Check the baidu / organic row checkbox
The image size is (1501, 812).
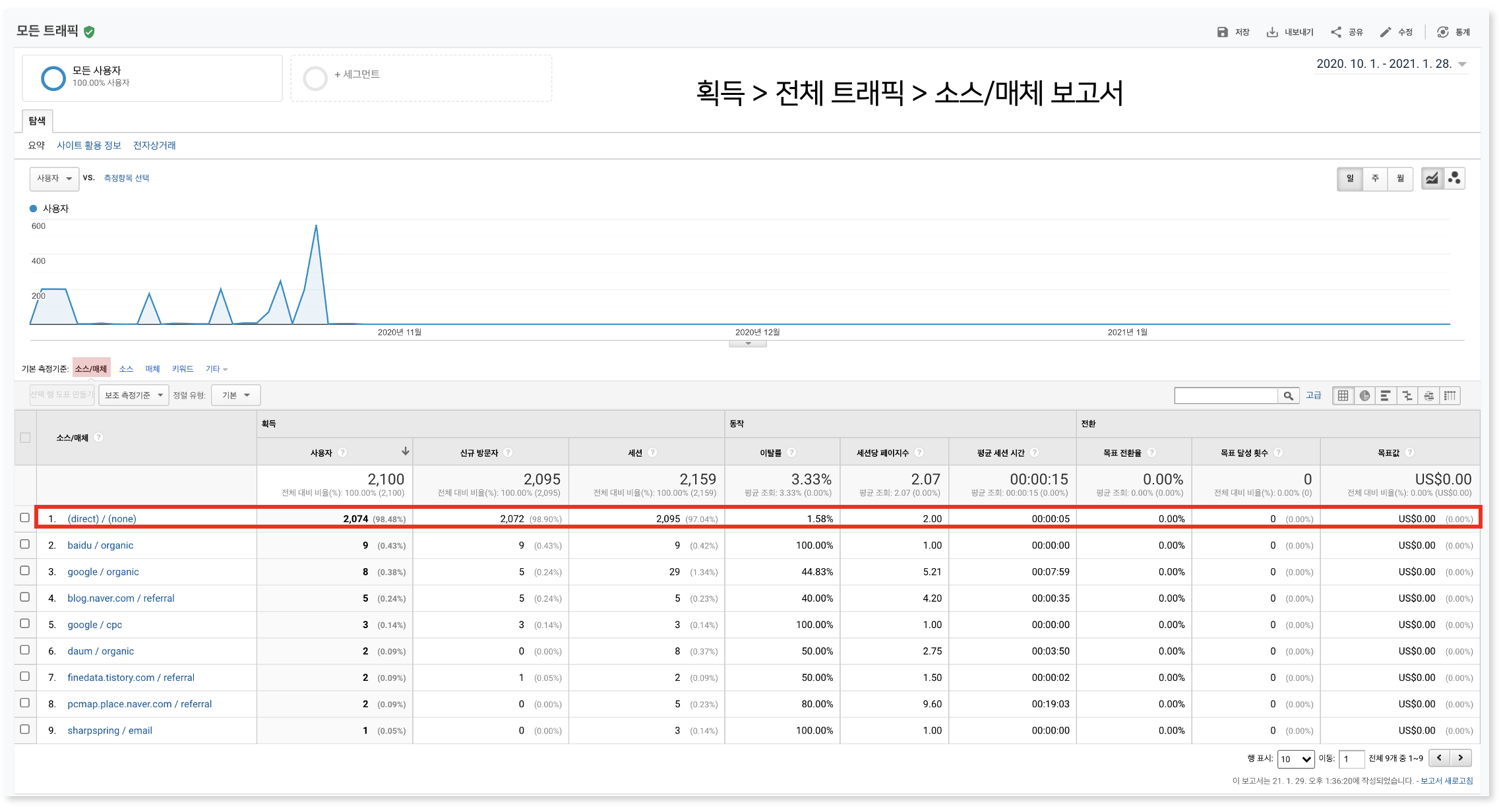[x=25, y=544]
